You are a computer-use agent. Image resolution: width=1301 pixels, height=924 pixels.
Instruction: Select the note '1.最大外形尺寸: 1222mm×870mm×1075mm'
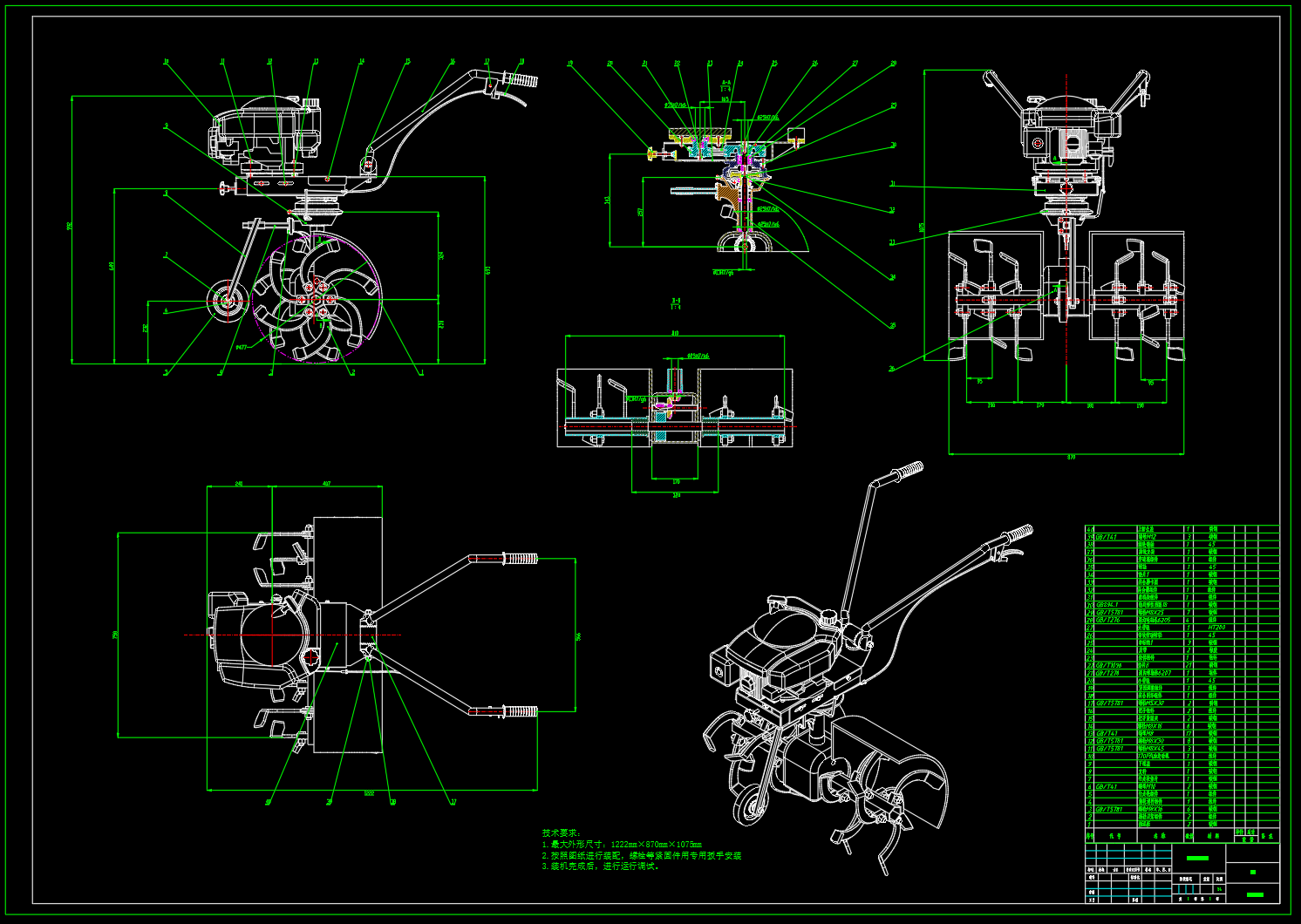[622, 845]
